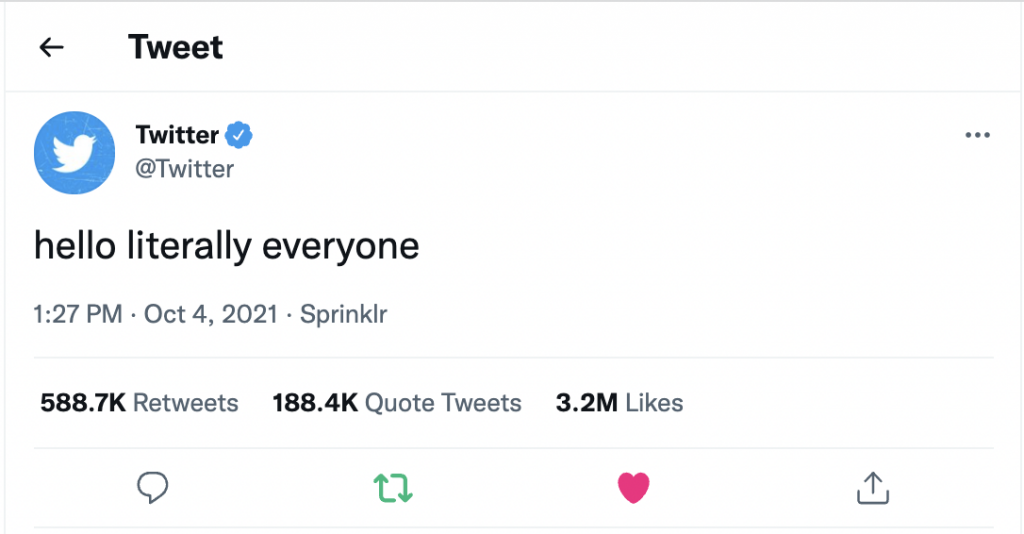
Task: Click the bold 3.2M count
Action: tap(586, 403)
